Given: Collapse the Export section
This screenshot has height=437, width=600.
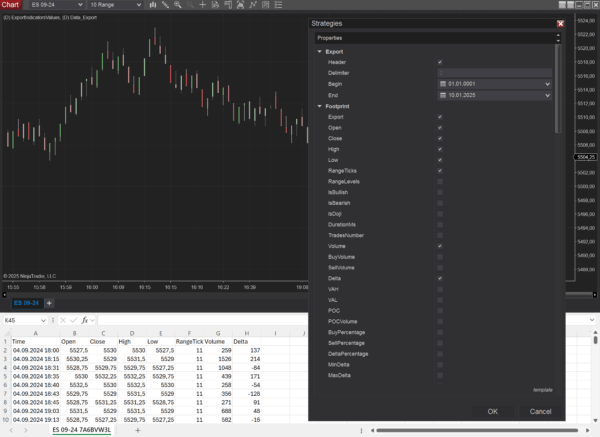Looking at the screenshot, I should pos(320,51).
